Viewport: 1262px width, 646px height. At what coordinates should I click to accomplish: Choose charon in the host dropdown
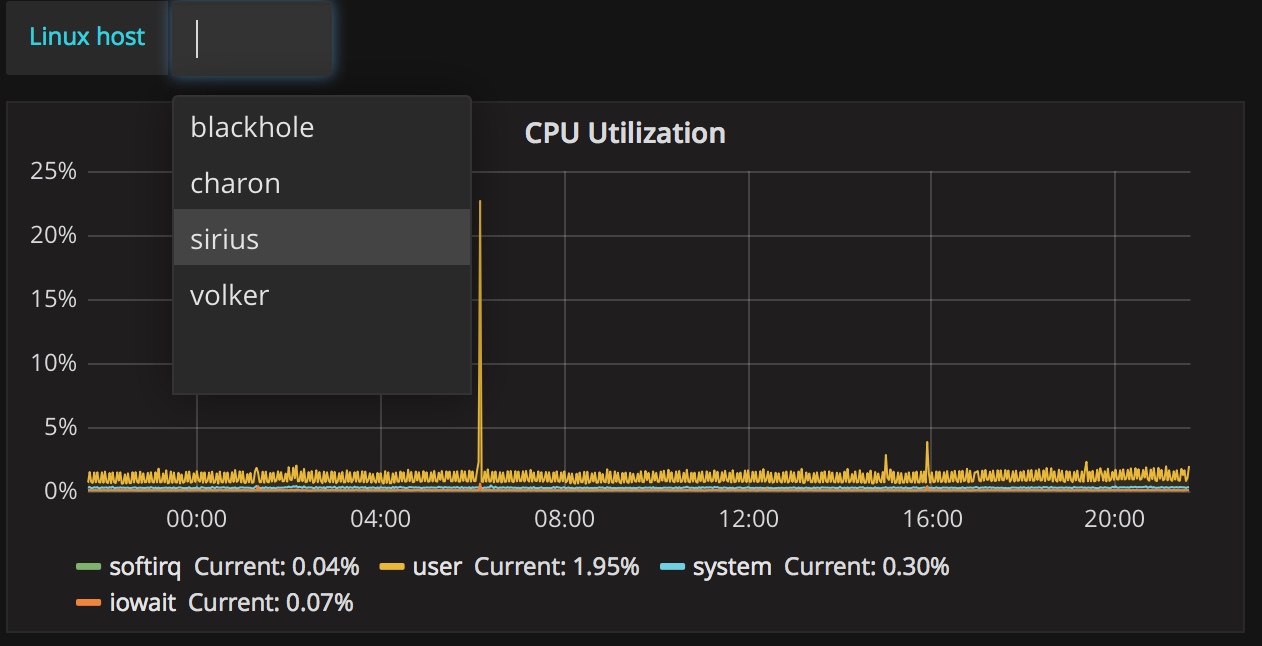[x=235, y=183]
